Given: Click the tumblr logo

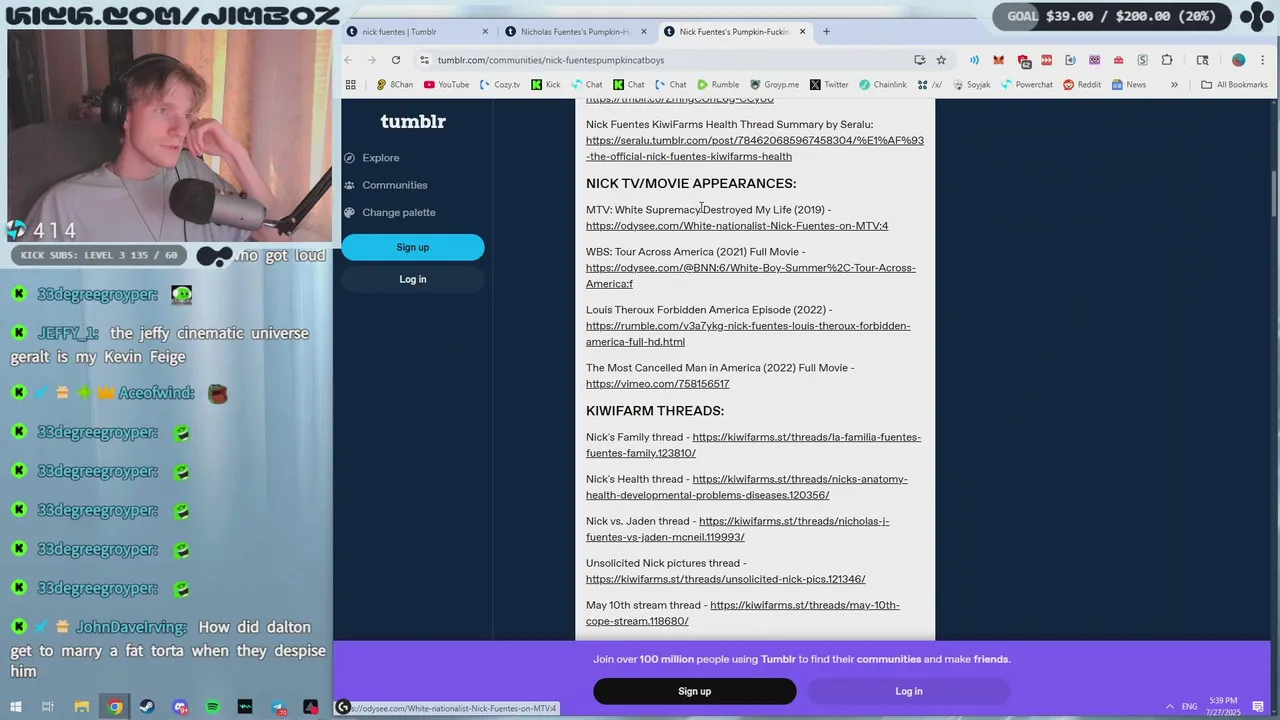Looking at the screenshot, I should click(413, 121).
